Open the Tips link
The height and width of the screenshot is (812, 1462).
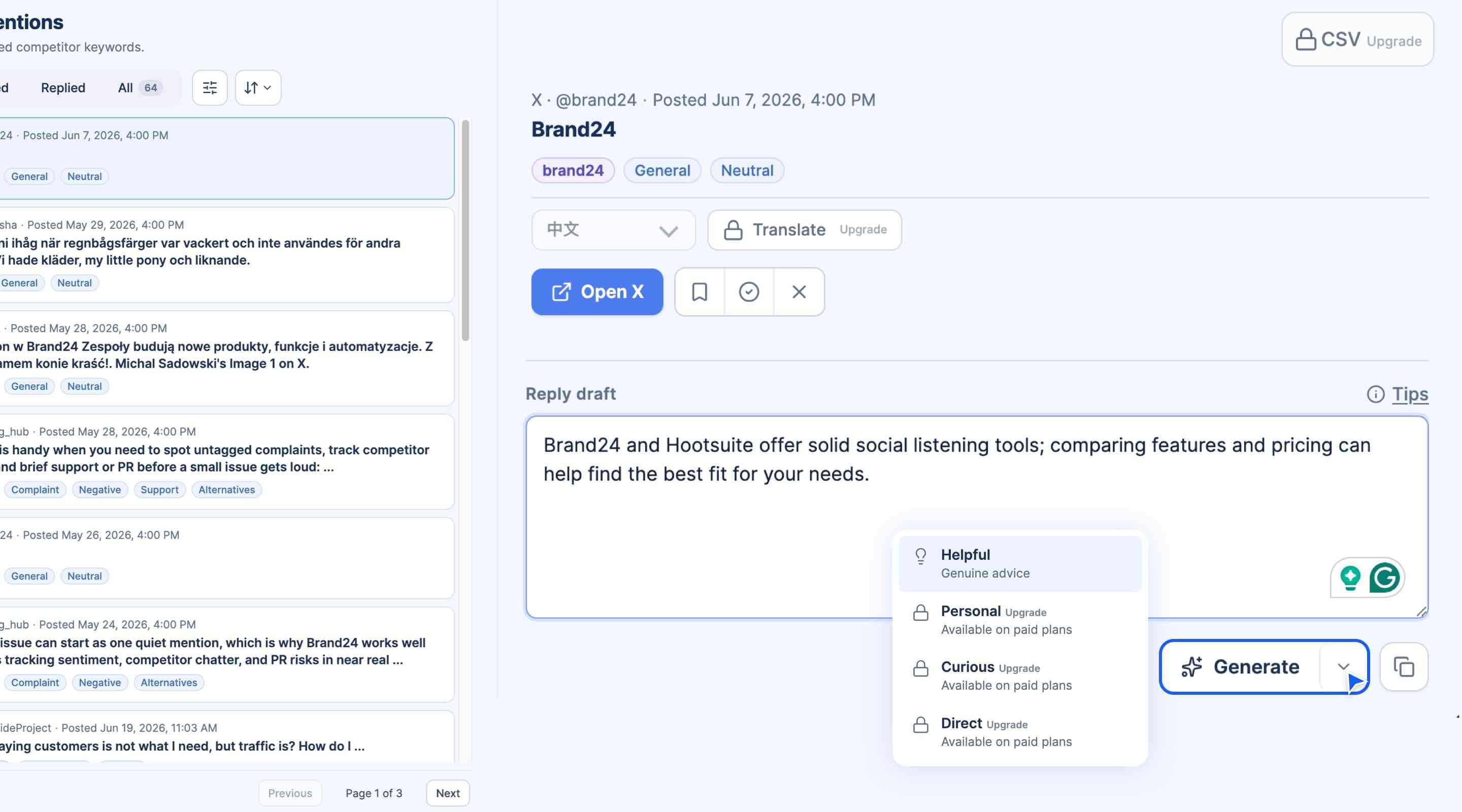[1410, 394]
